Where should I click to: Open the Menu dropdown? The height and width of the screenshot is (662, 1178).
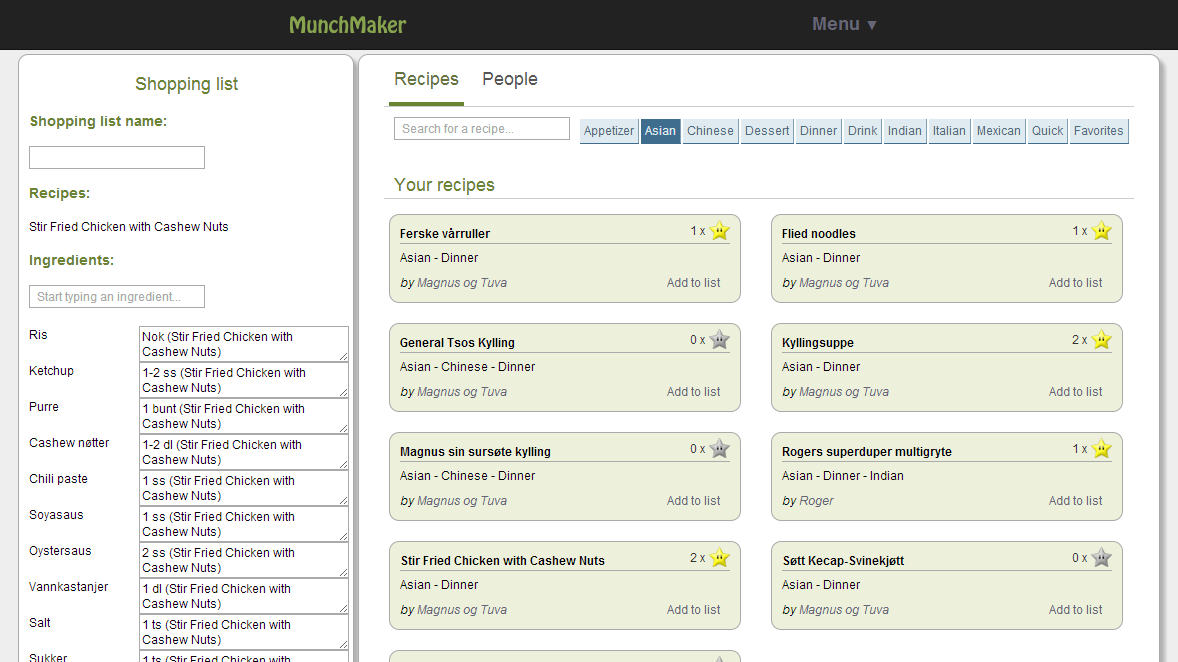(x=844, y=24)
